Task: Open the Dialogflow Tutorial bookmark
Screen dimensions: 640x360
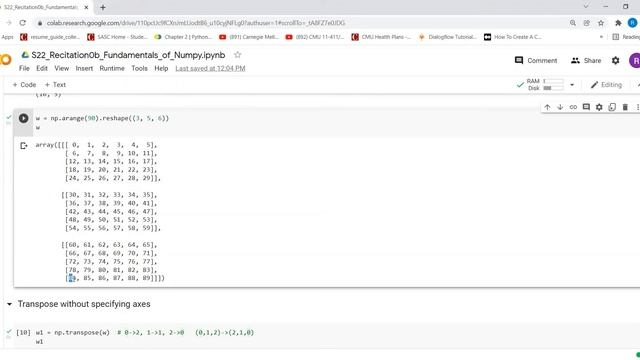Action: tap(447, 37)
